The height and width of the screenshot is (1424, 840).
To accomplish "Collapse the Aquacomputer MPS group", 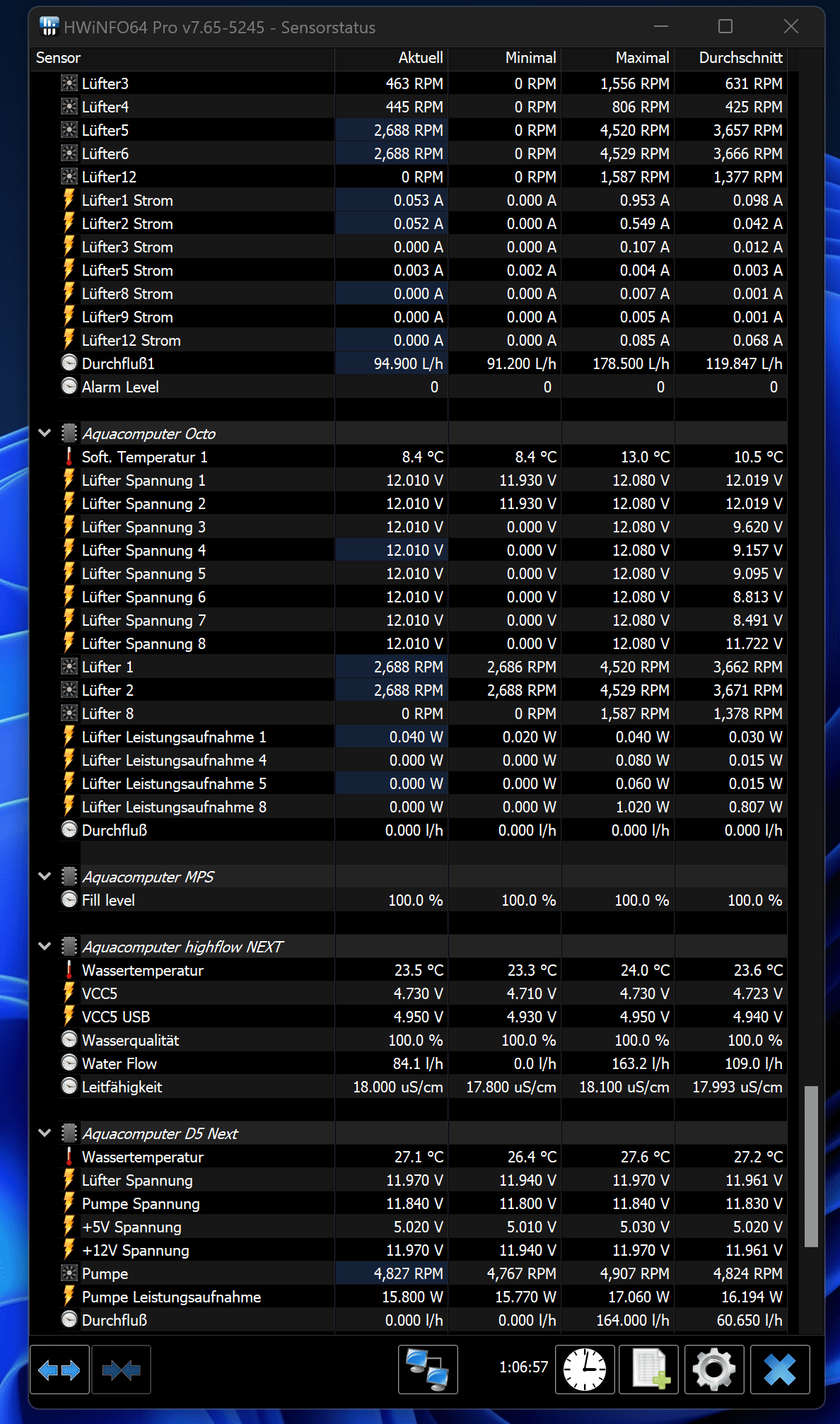I will (45, 877).
